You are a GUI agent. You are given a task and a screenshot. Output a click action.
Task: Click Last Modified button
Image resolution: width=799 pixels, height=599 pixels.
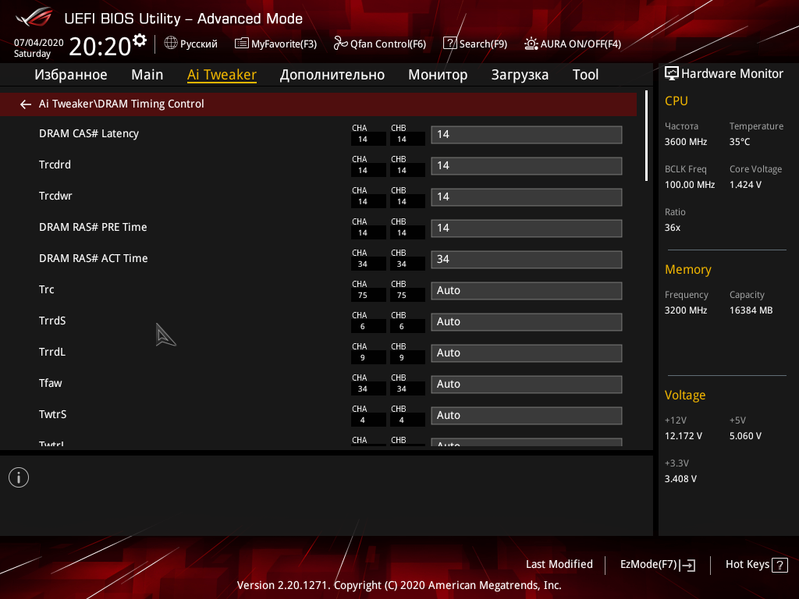click(x=559, y=564)
